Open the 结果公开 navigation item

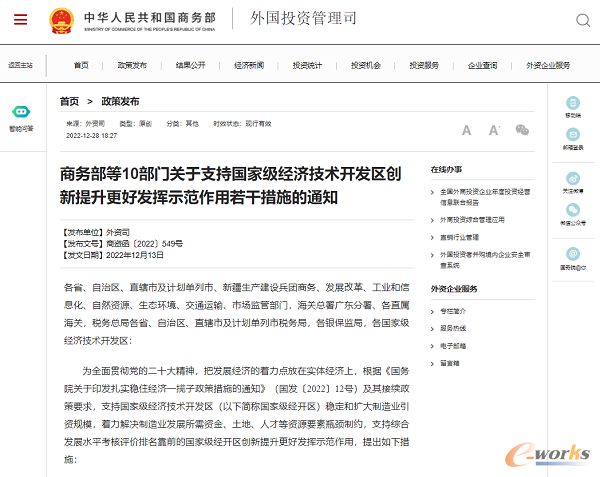pyautogui.click(x=191, y=65)
